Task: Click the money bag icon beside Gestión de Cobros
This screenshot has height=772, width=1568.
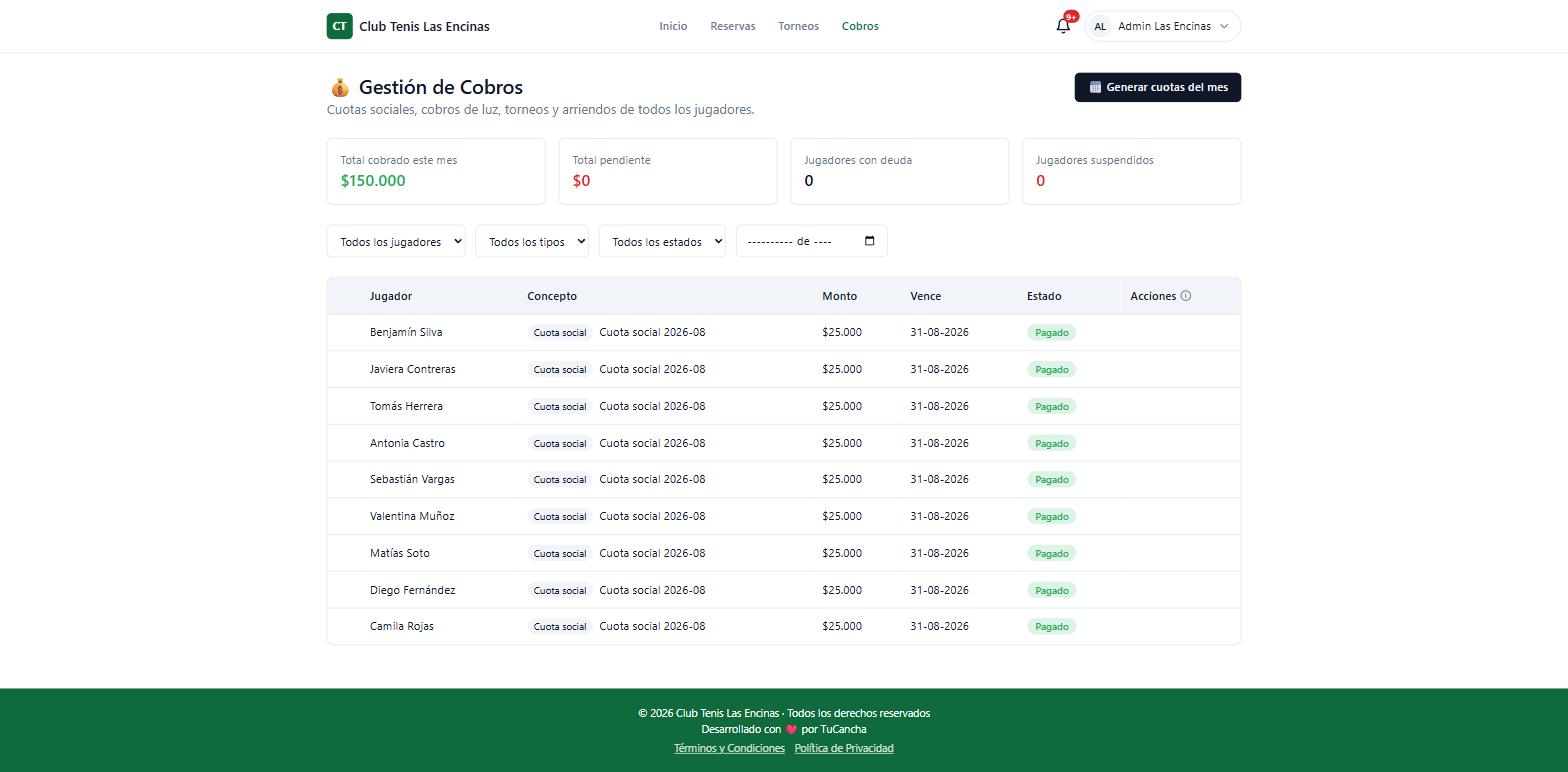Action: click(340, 87)
